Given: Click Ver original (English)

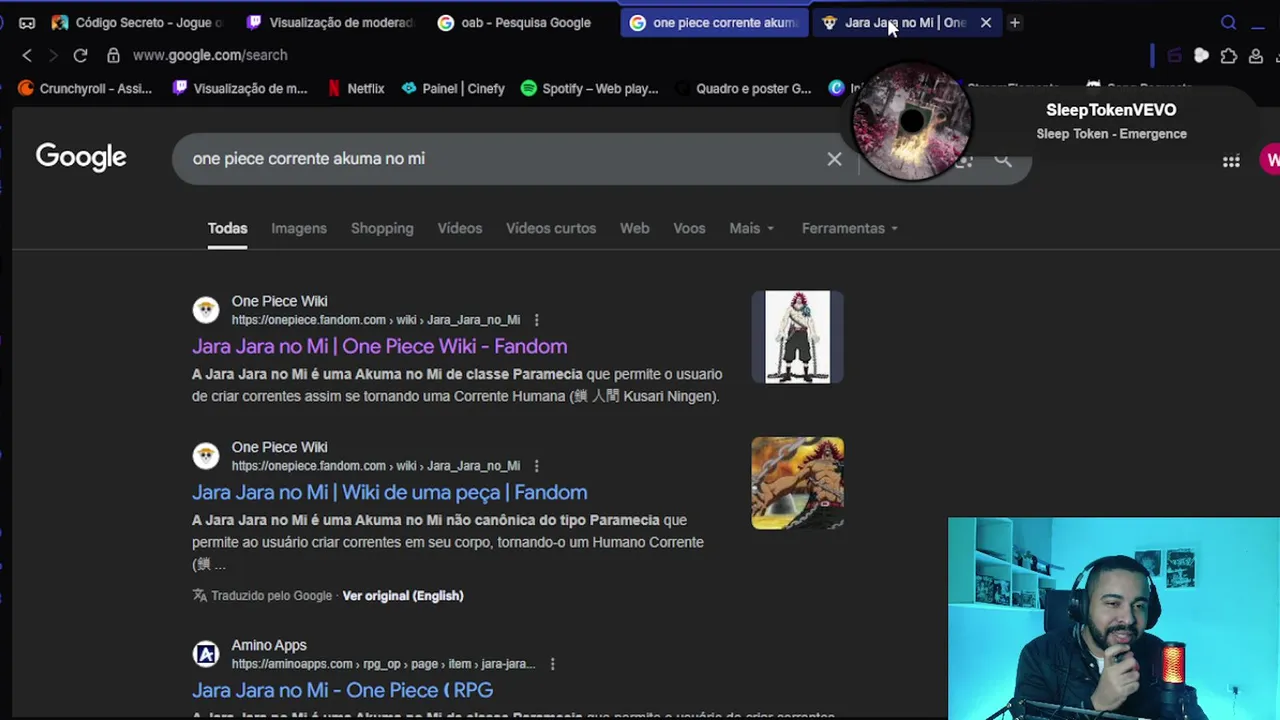Looking at the screenshot, I should point(403,596).
